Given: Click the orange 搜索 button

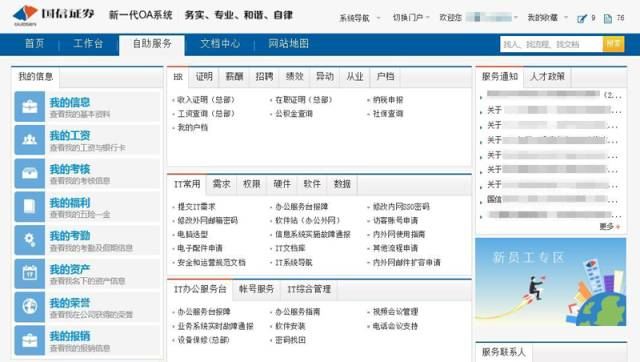Looking at the screenshot, I should pyautogui.click(x=613, y=44).
